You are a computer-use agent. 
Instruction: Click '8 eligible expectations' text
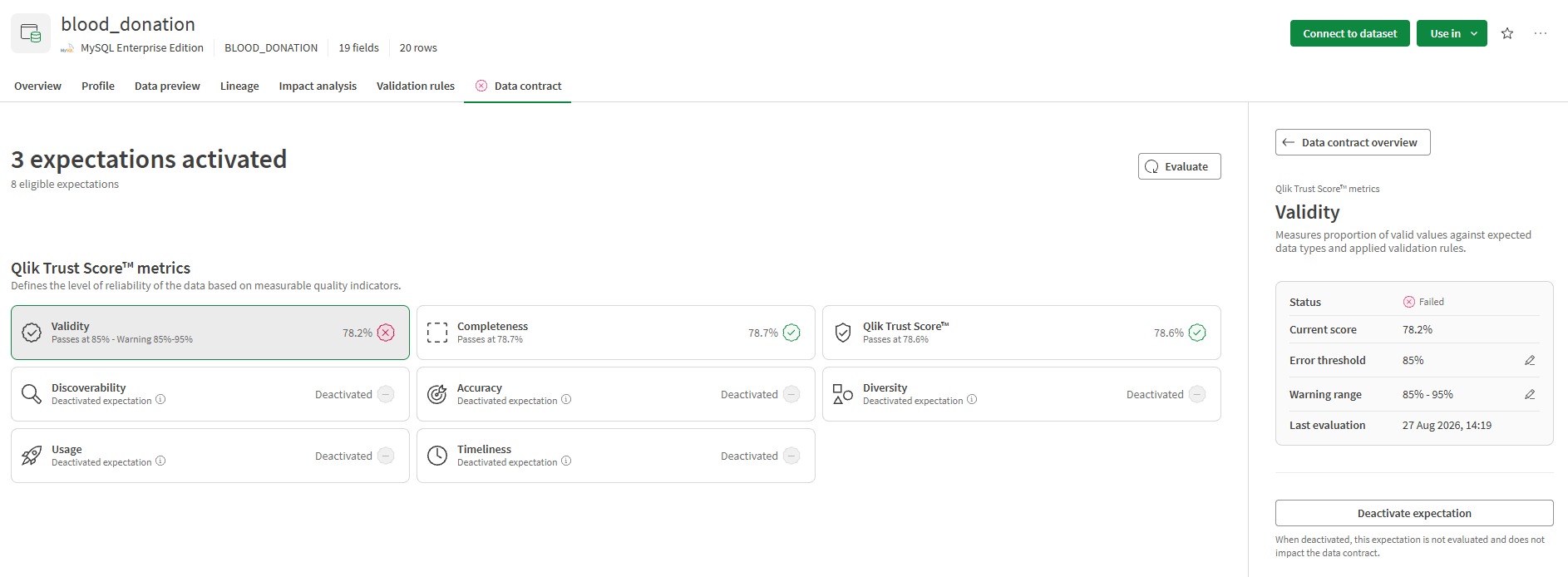coord(65,185)
